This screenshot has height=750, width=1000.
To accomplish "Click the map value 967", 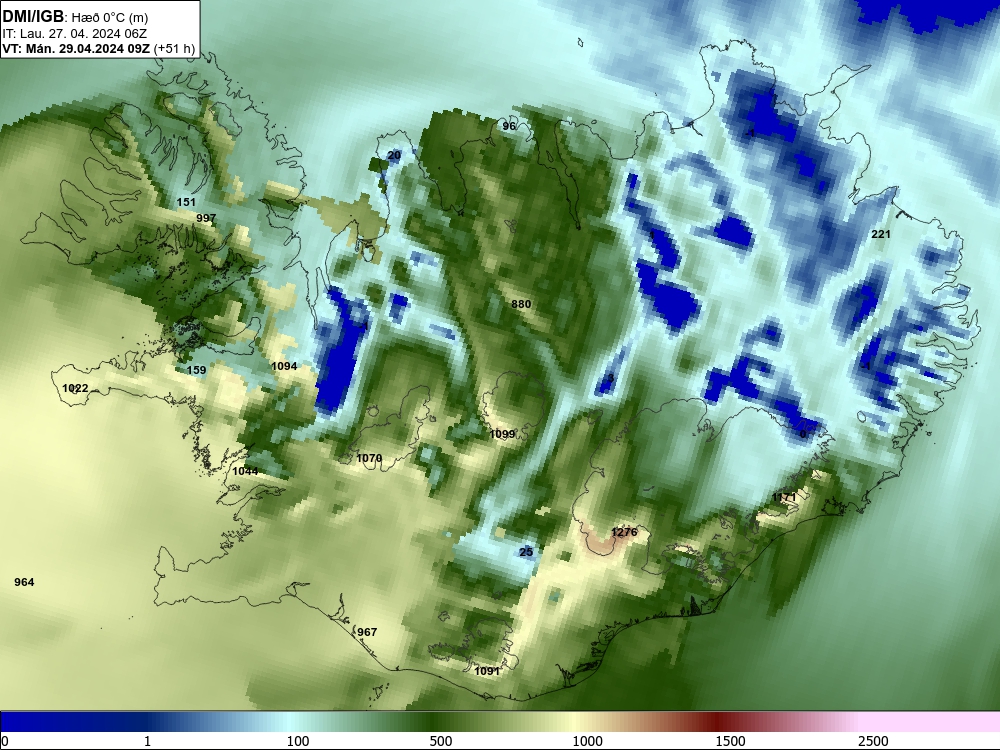I will point(367,632).
